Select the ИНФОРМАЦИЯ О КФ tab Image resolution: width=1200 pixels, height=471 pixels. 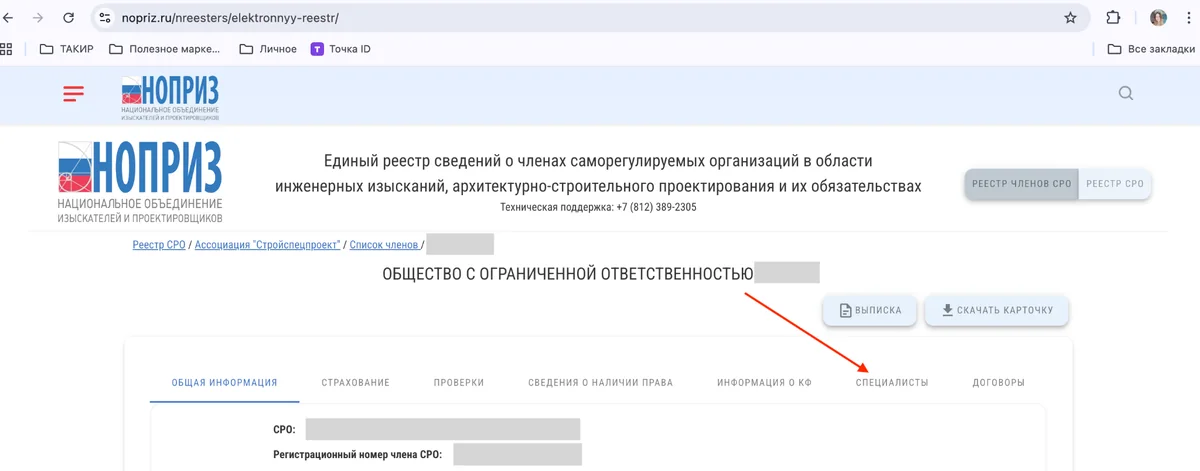764,383
